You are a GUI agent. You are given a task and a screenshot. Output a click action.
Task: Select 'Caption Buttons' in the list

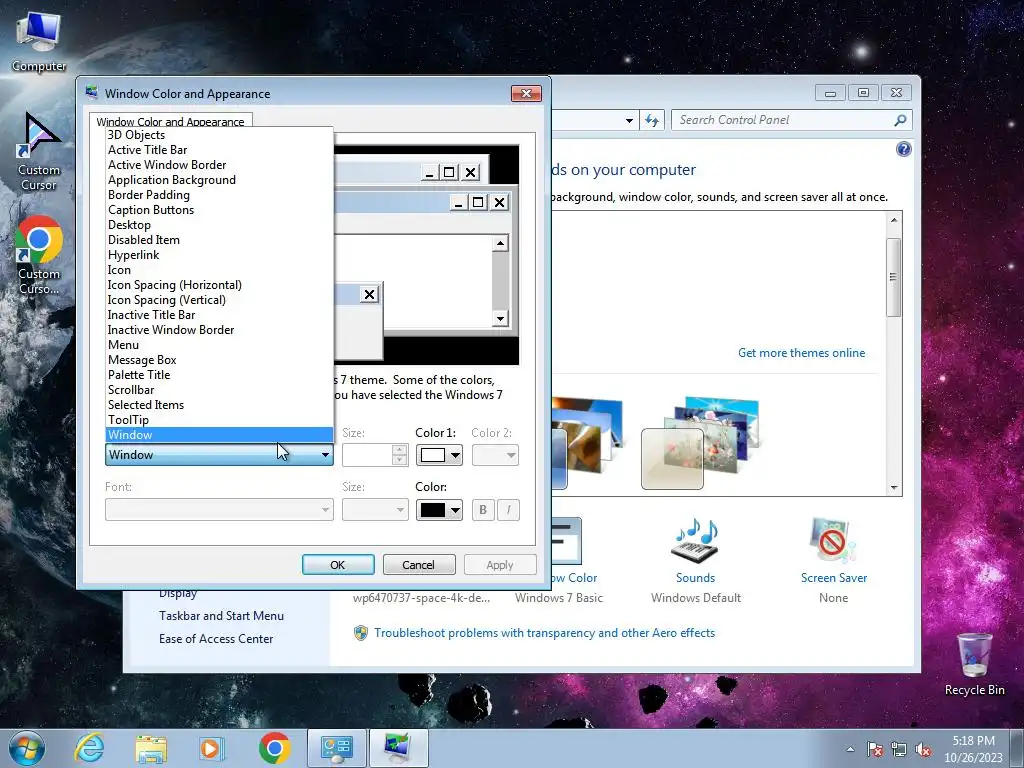[219, 210]
